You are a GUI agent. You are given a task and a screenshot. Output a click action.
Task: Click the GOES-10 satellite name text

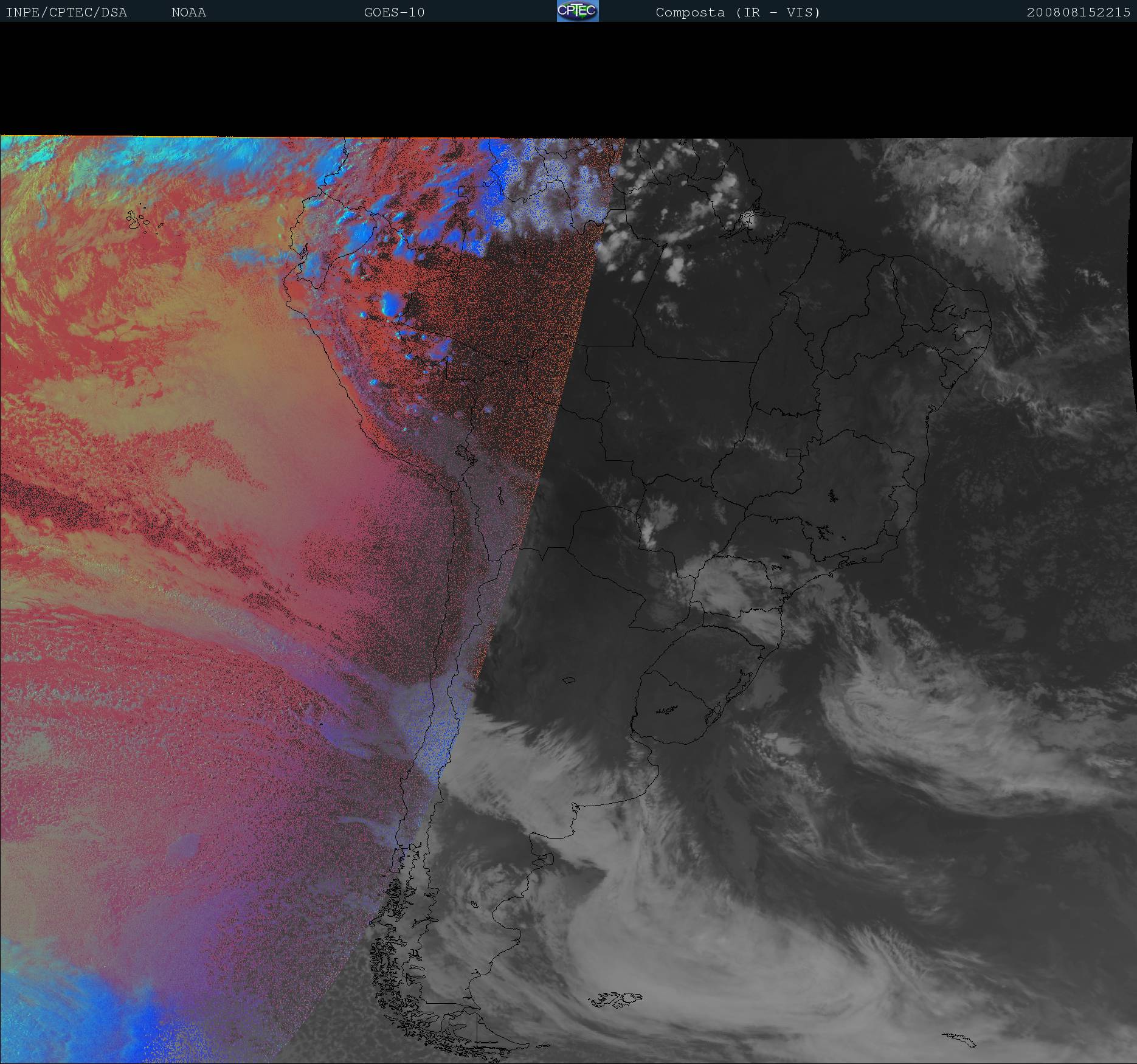[x=394, y=13]
